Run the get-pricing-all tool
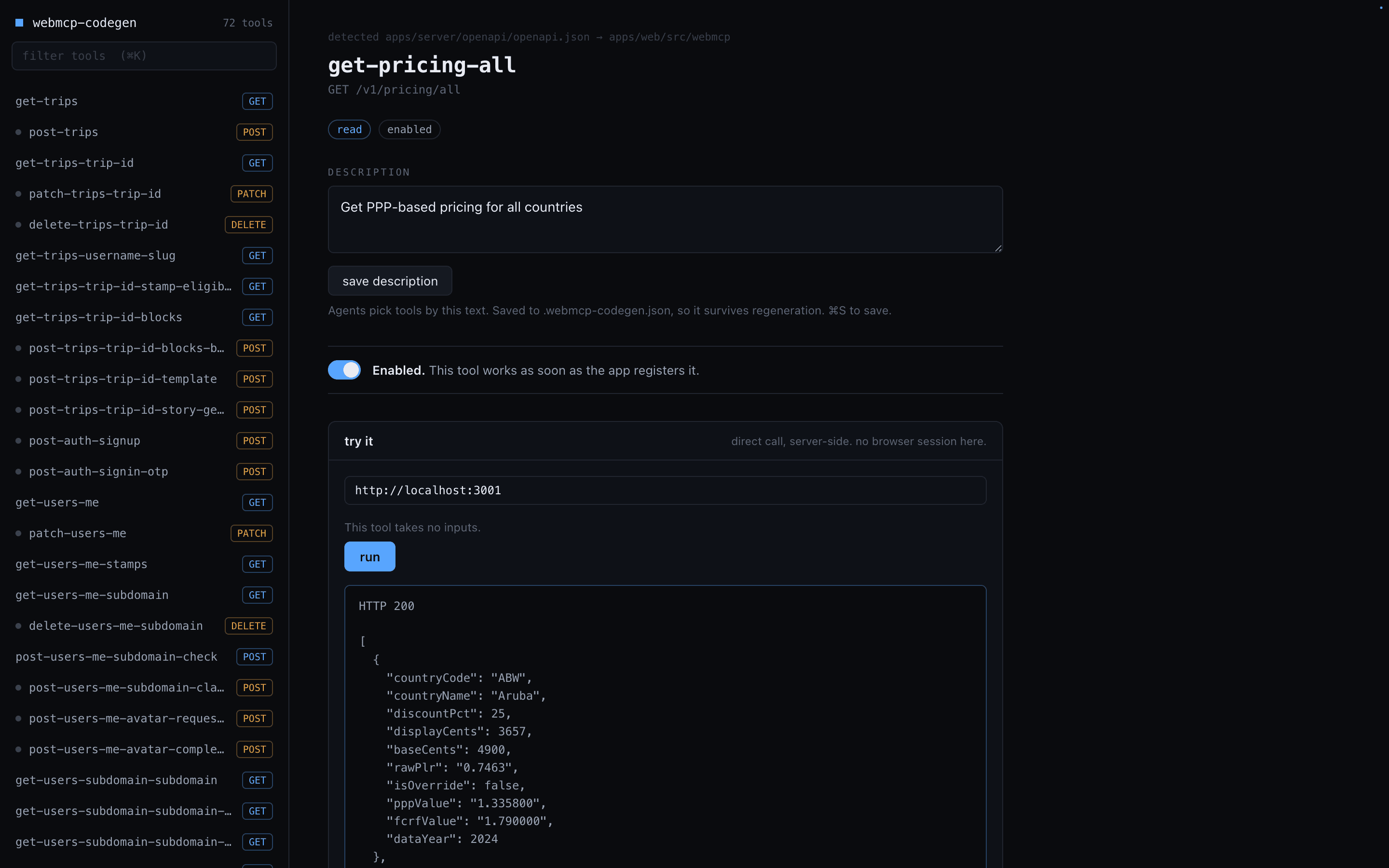 369,557
